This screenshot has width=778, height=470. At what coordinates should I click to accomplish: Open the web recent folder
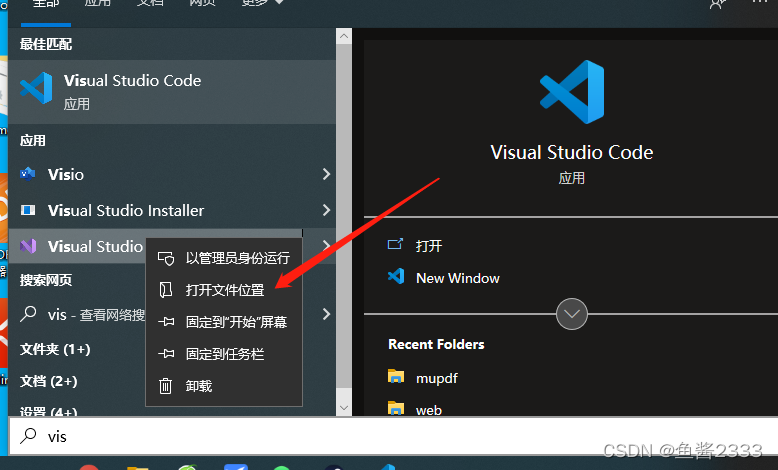[x=429, y=410]
